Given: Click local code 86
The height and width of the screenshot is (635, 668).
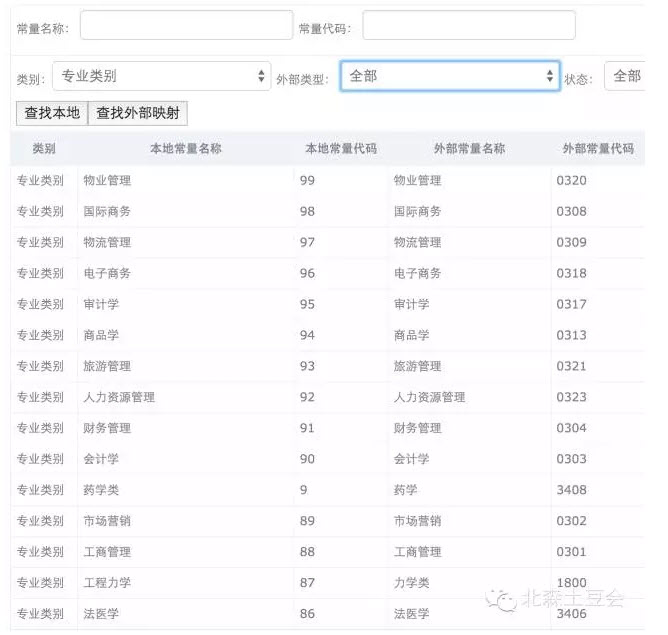Looking at the screenshot, I should (x=307, y=614).
